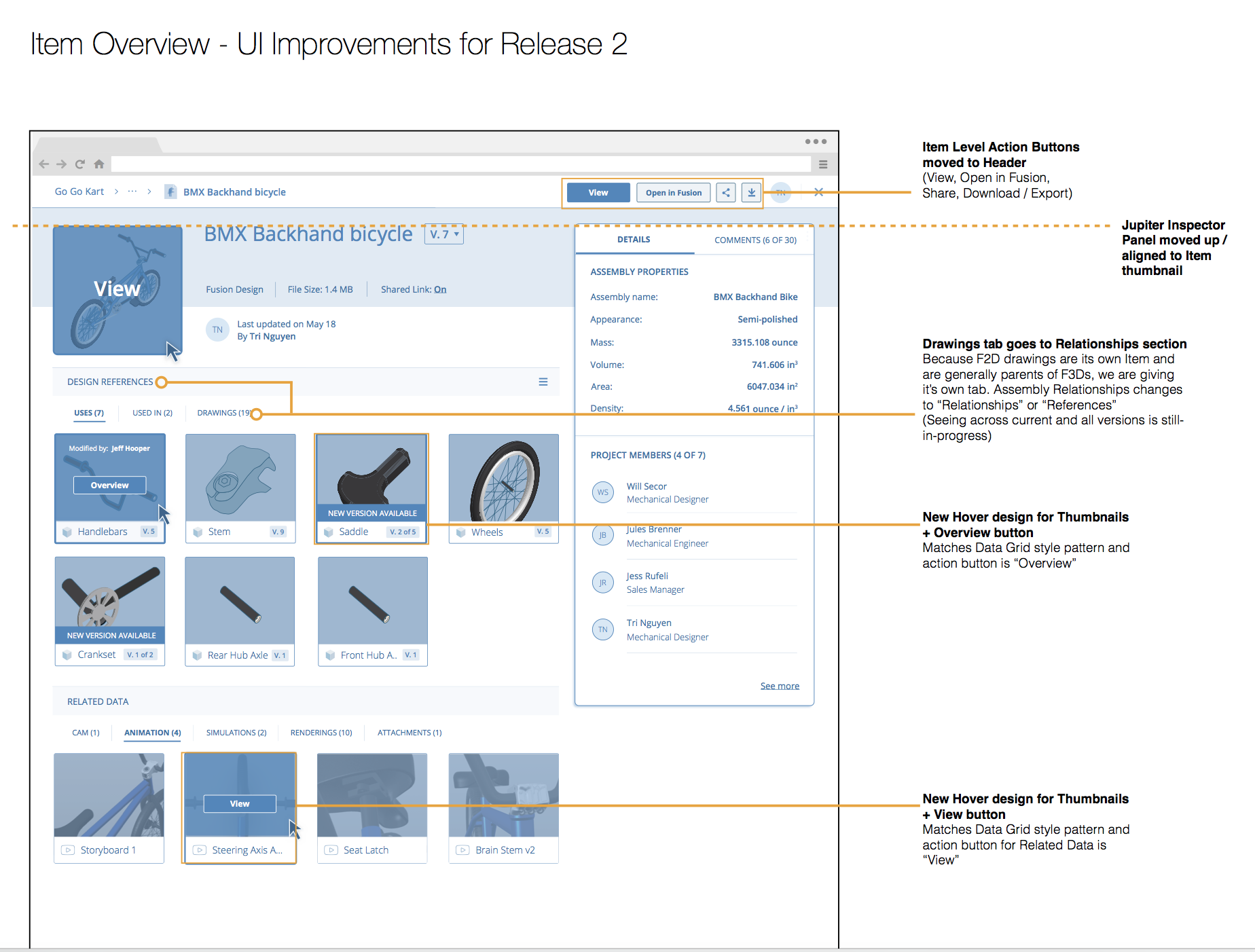The height and width of the screenshot is (952, 1255).
Task: Open the Simulations (2) tab
Action: coord(236,733)
